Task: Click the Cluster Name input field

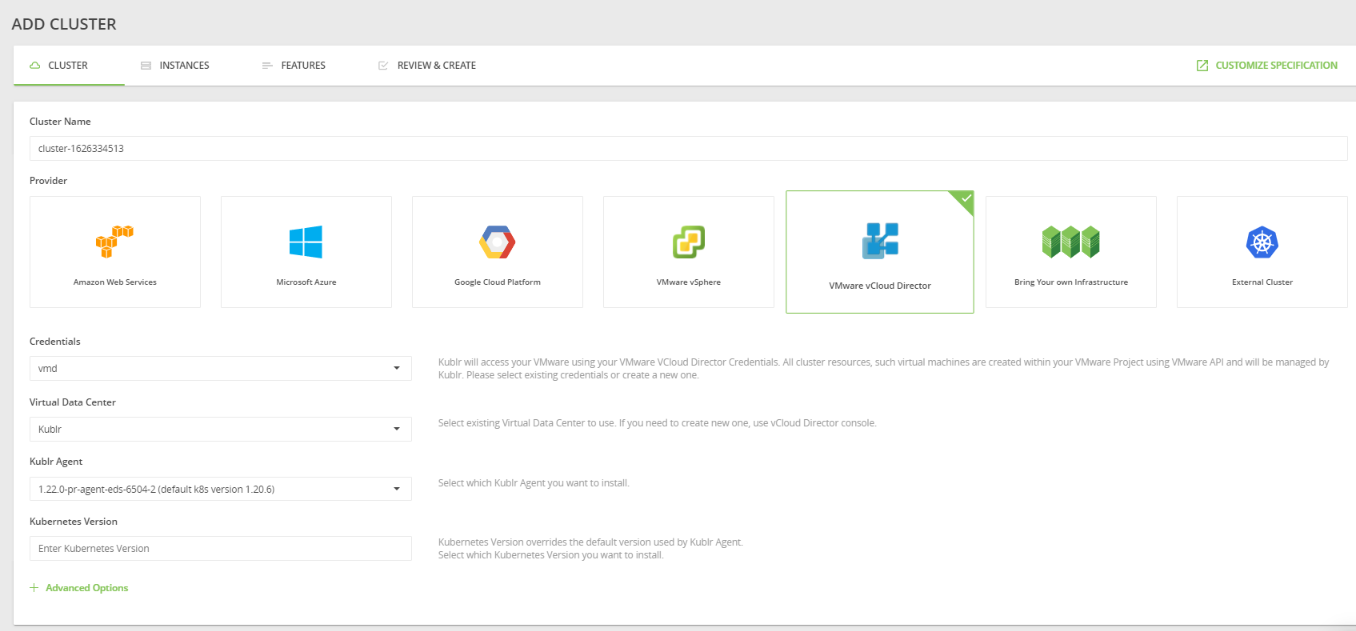Action: tap(688, 148)
